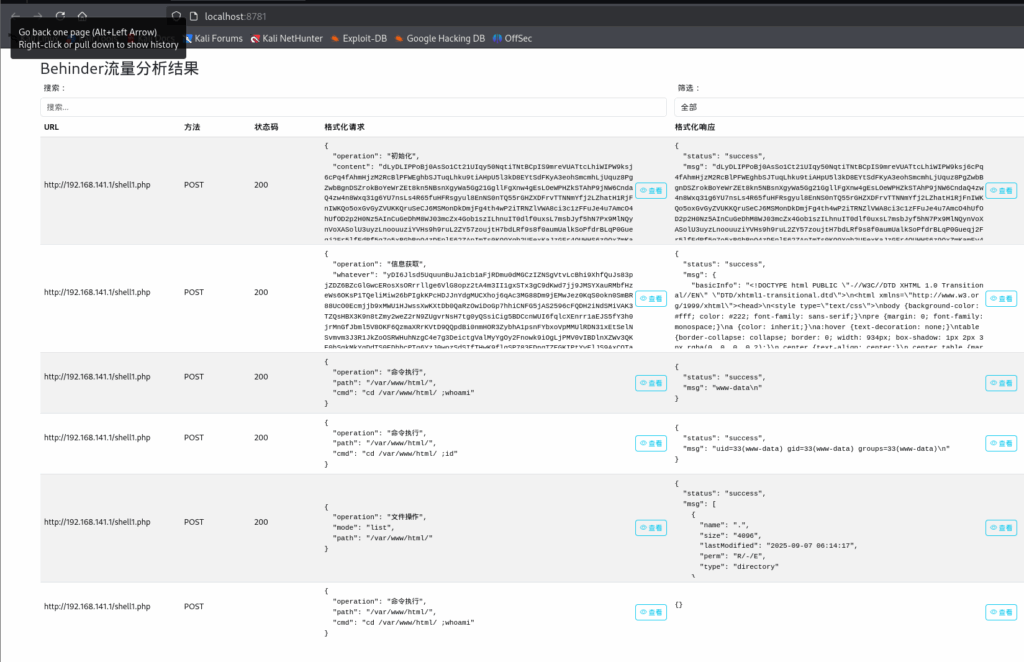
Task: Click the 格式化响应 column header
Action: point(695,127)
